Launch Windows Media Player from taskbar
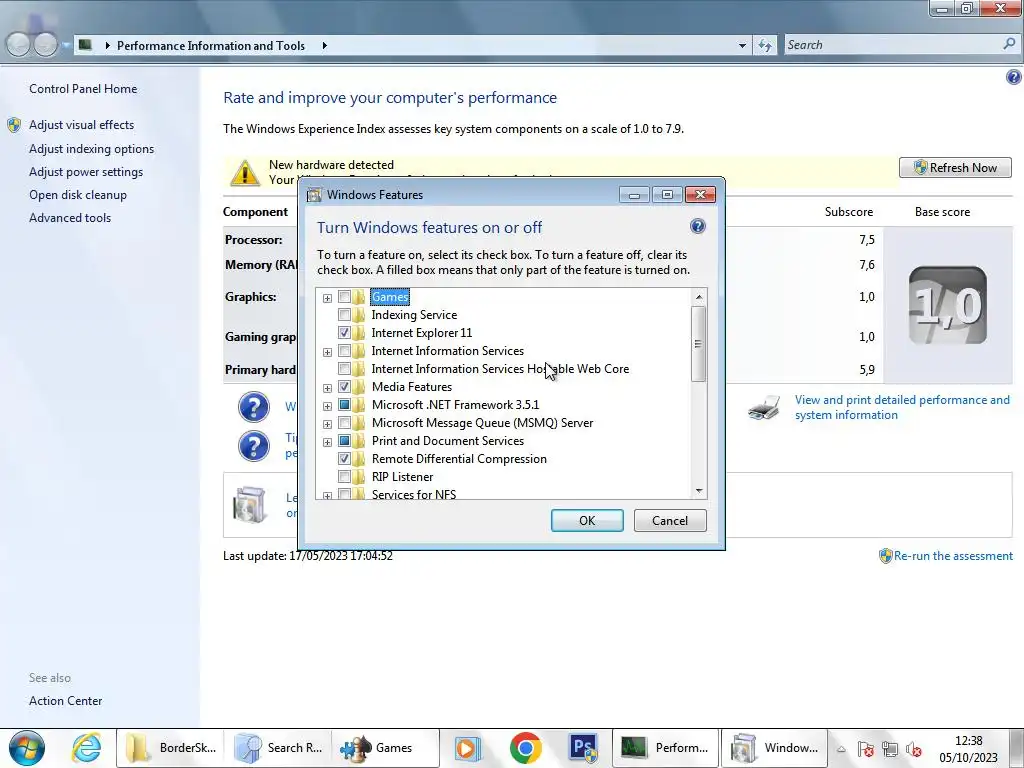The height and width of the screenshot is (768, 1024). pyautogui.click(x=467, y=748)
